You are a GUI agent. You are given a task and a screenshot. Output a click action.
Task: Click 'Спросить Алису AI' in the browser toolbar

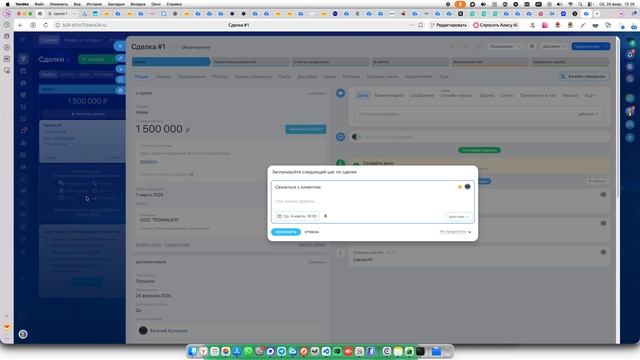point(495,25)
